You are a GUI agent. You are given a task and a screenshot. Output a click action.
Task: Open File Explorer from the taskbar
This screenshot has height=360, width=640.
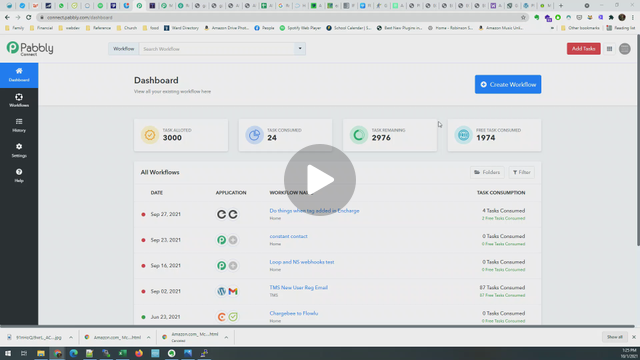(41, 353)
